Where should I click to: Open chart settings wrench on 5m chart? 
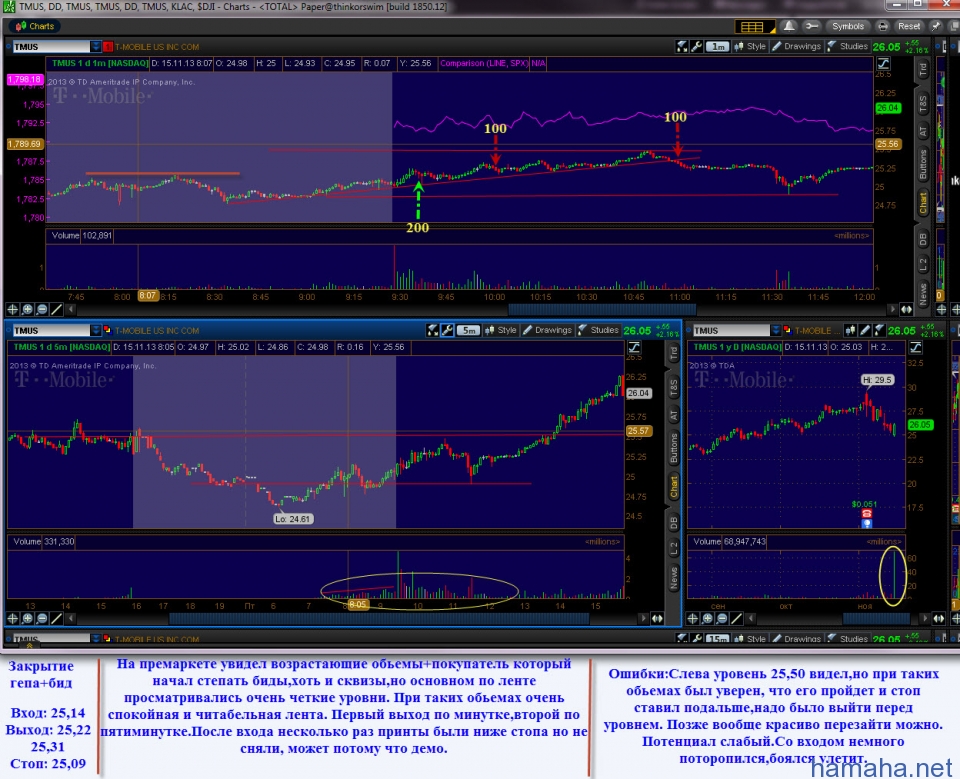coord(448,331)
